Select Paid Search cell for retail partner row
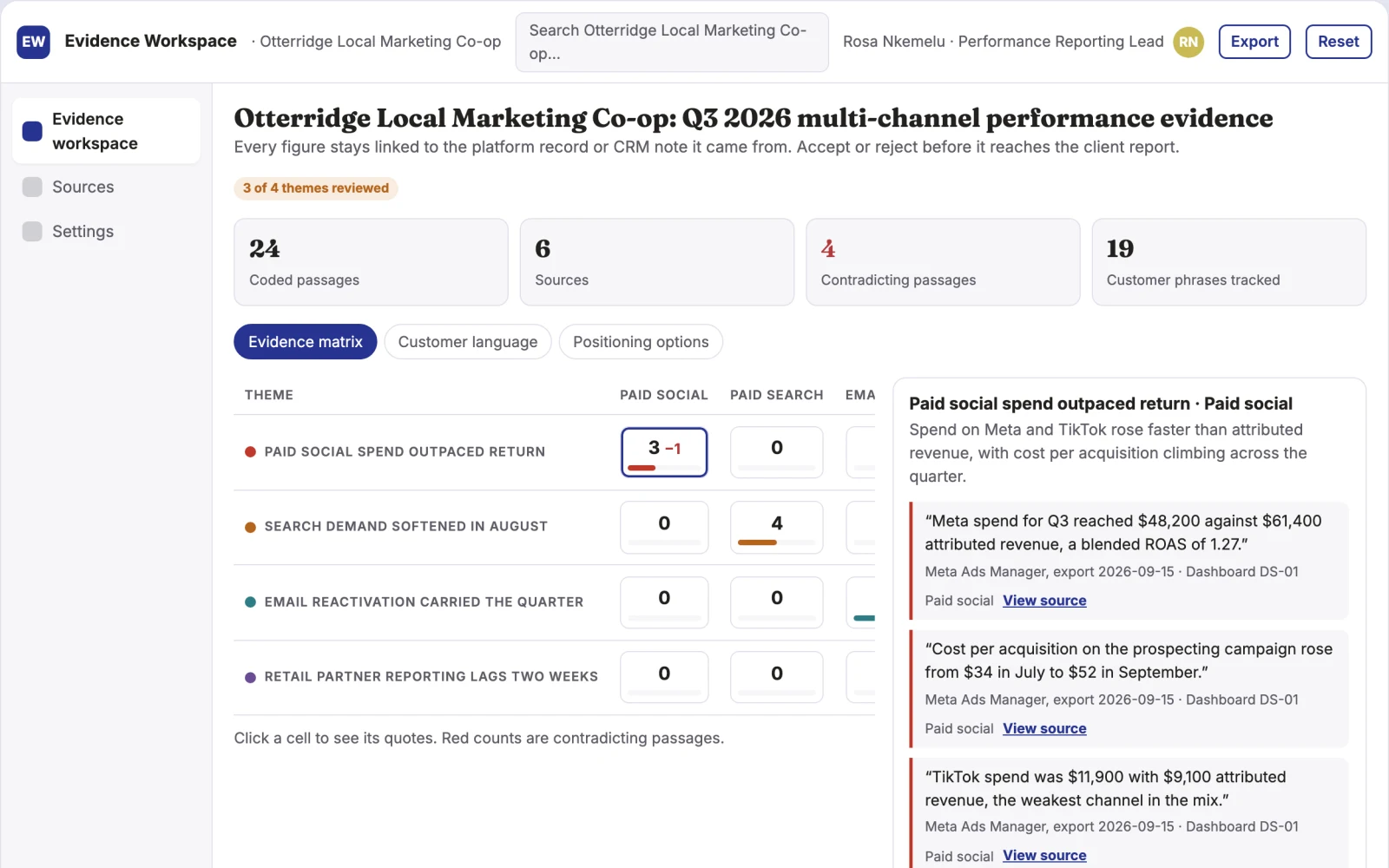The height and width of the screenshot is (868, 1389). point(777,677)
